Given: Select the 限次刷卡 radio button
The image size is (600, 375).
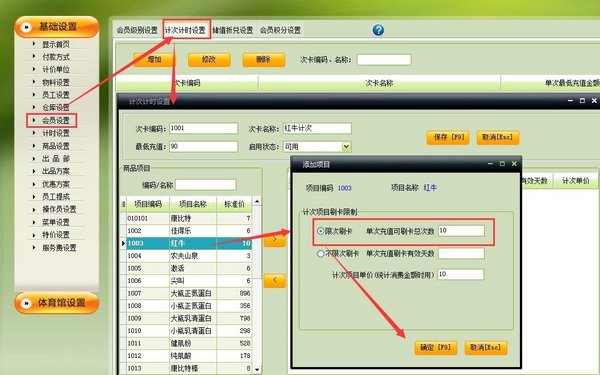Looking at the screenshot, I should pos(321,231).
